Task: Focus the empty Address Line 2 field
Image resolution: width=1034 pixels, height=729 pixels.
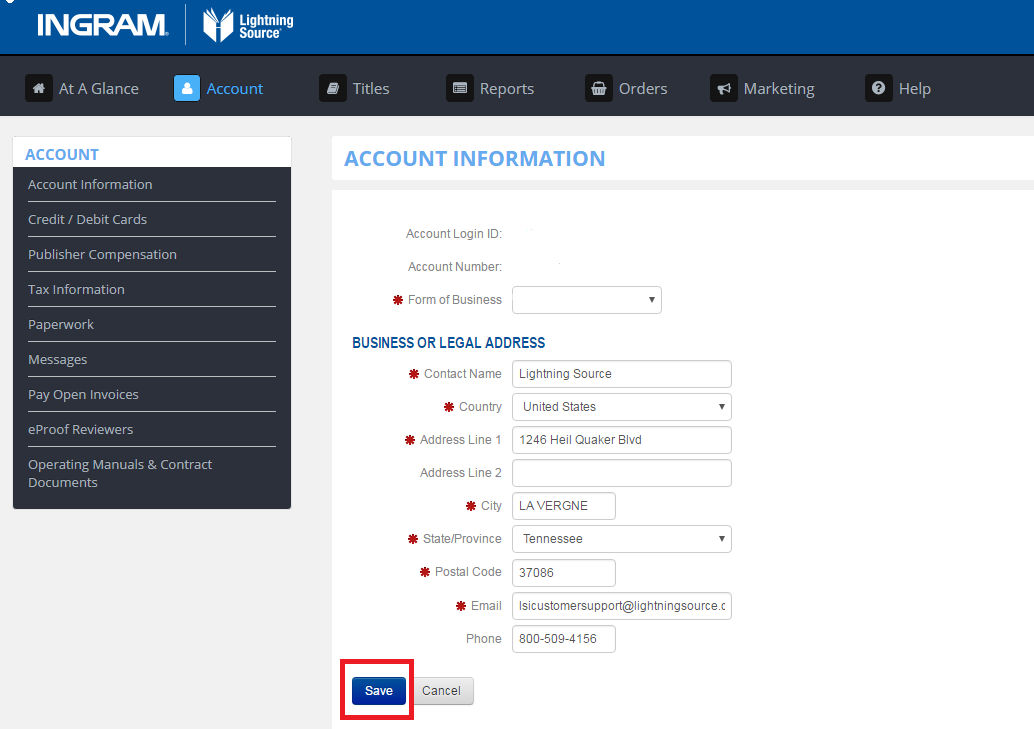Action: coord(621,473)
